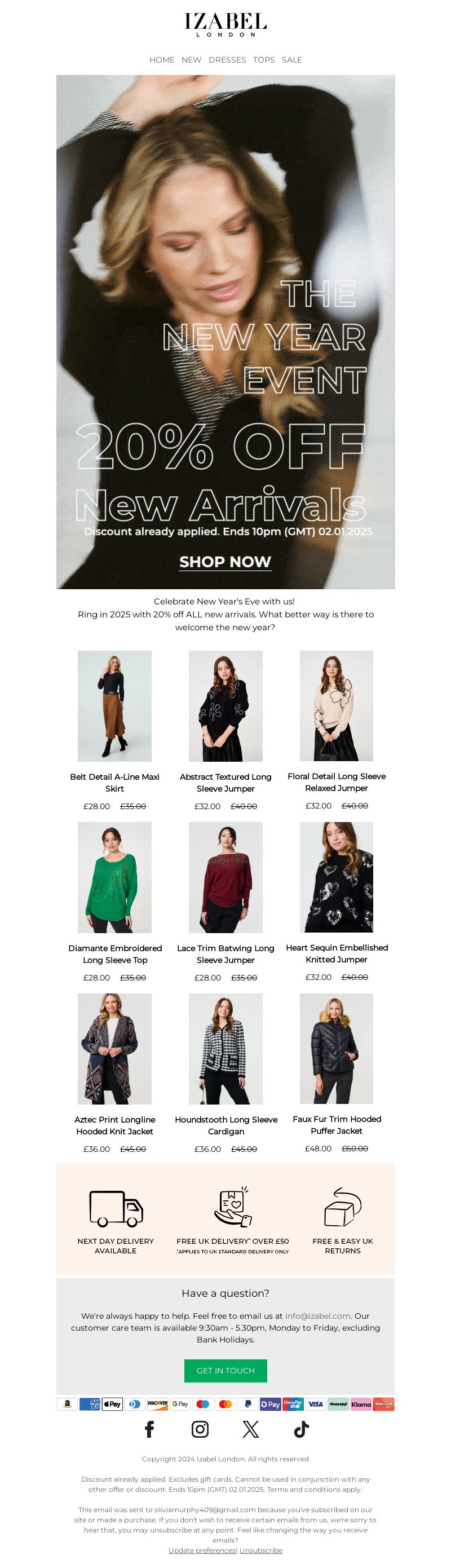Image resolution: width=451 pixels, height=1568 pixels.
Task: Open the Update preferences link
Action: [x=202, y=1551]
